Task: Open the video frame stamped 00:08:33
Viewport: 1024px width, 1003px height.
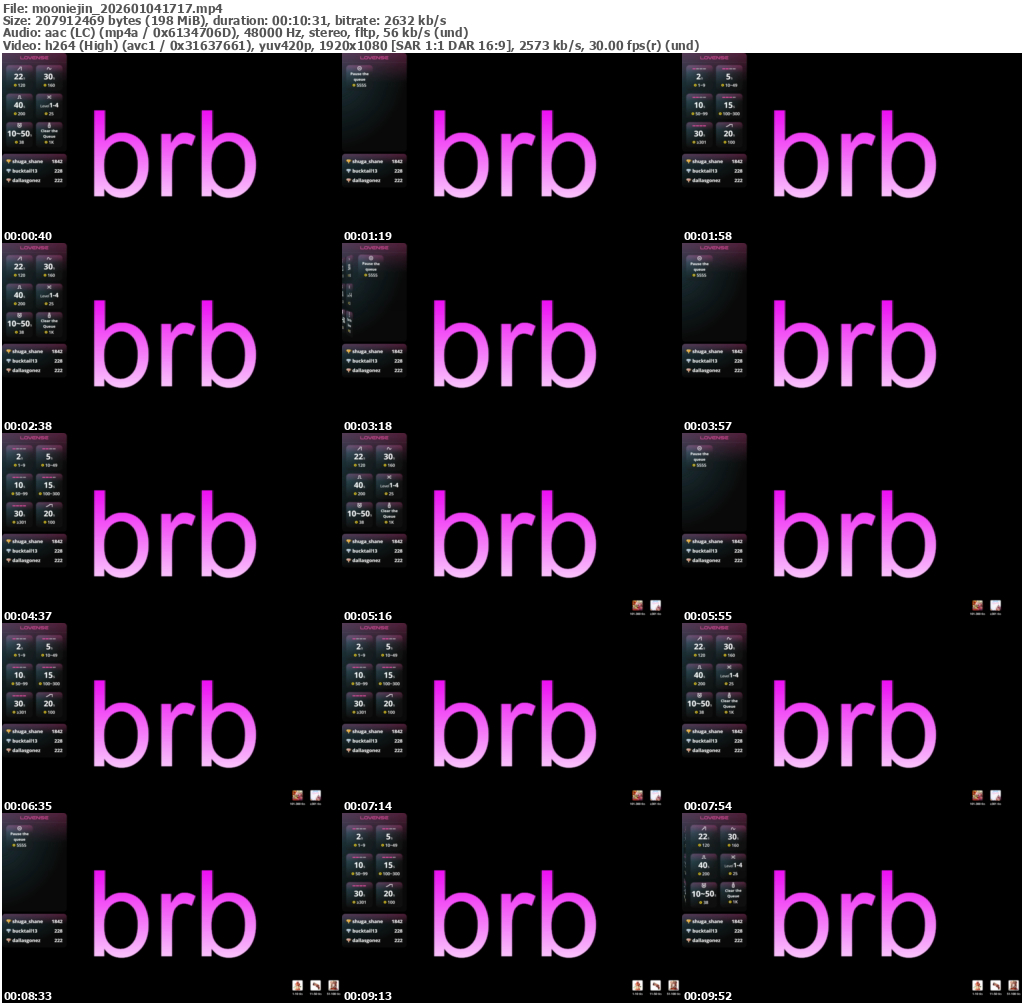Action: tap(171, 908)
